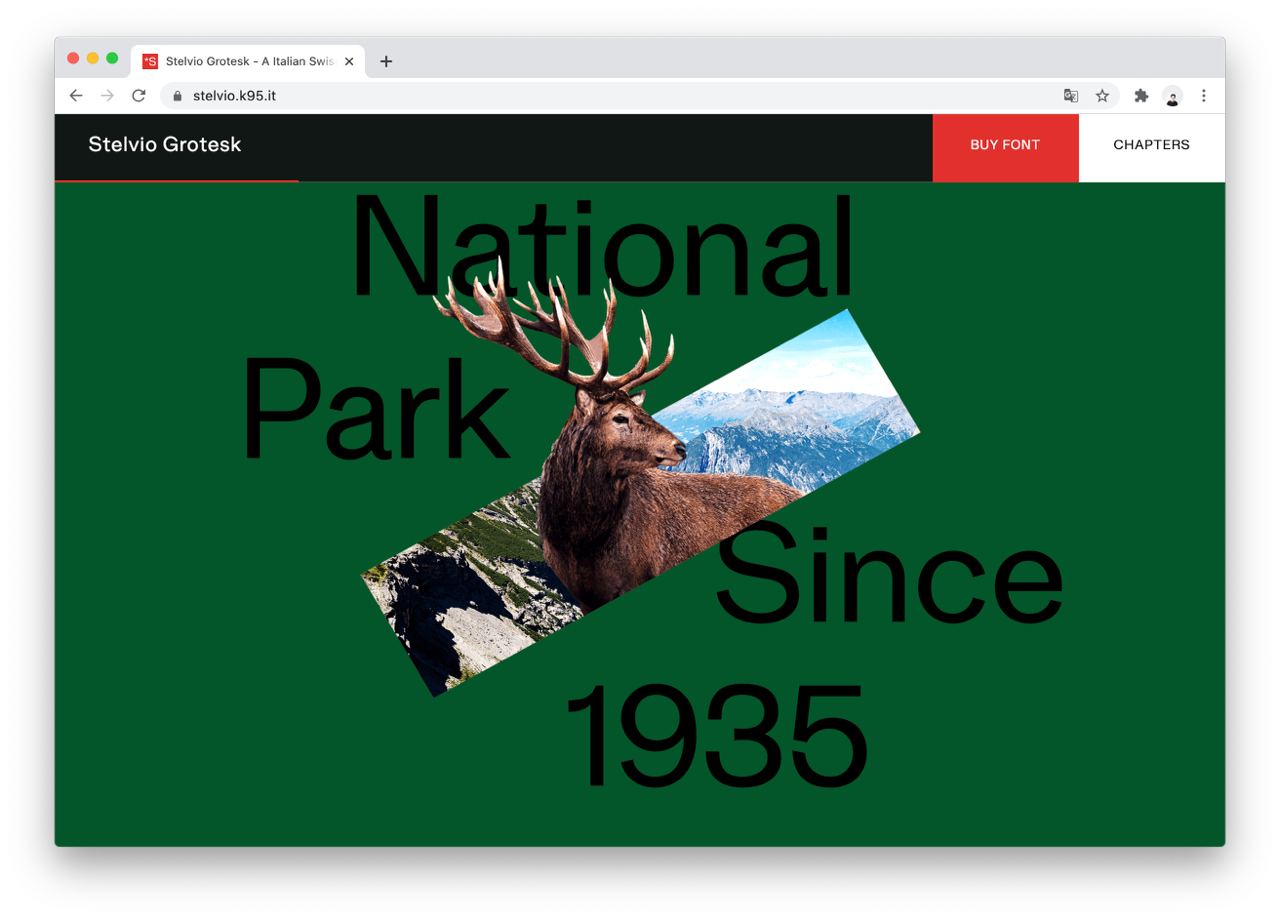
Task: Close the Stelvio Grotesk tab
Action: tap(349, 61)
